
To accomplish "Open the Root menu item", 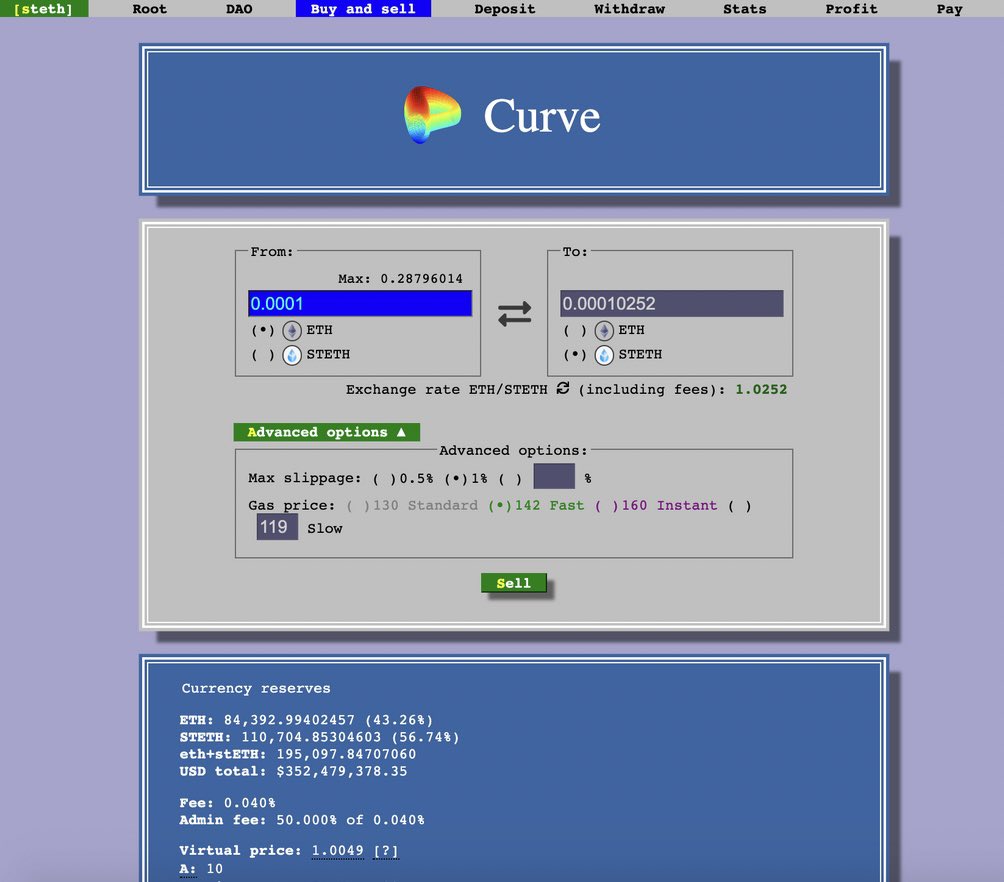I will pos(149,9).
